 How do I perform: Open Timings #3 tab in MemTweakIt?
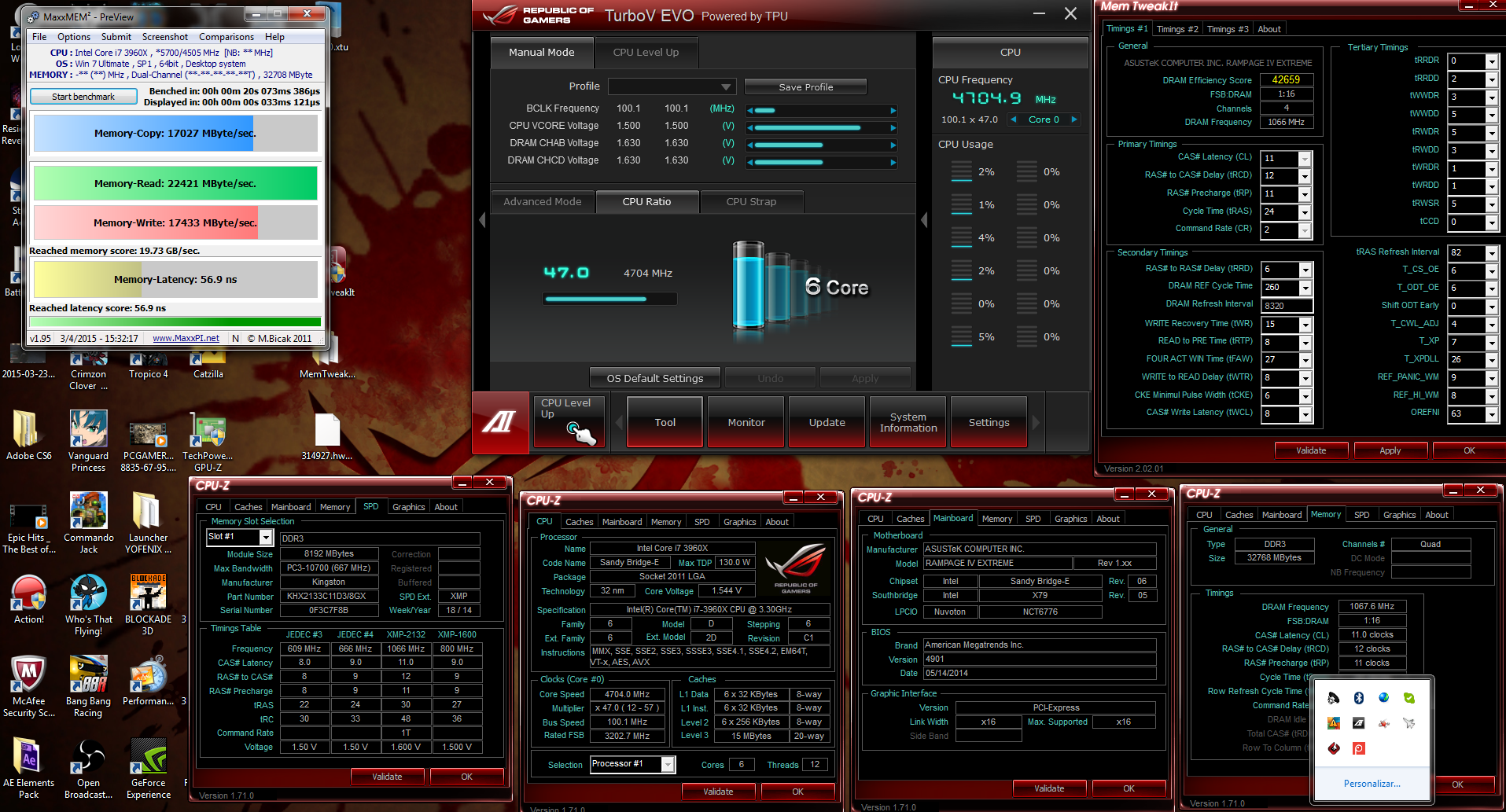[1228, 29]
